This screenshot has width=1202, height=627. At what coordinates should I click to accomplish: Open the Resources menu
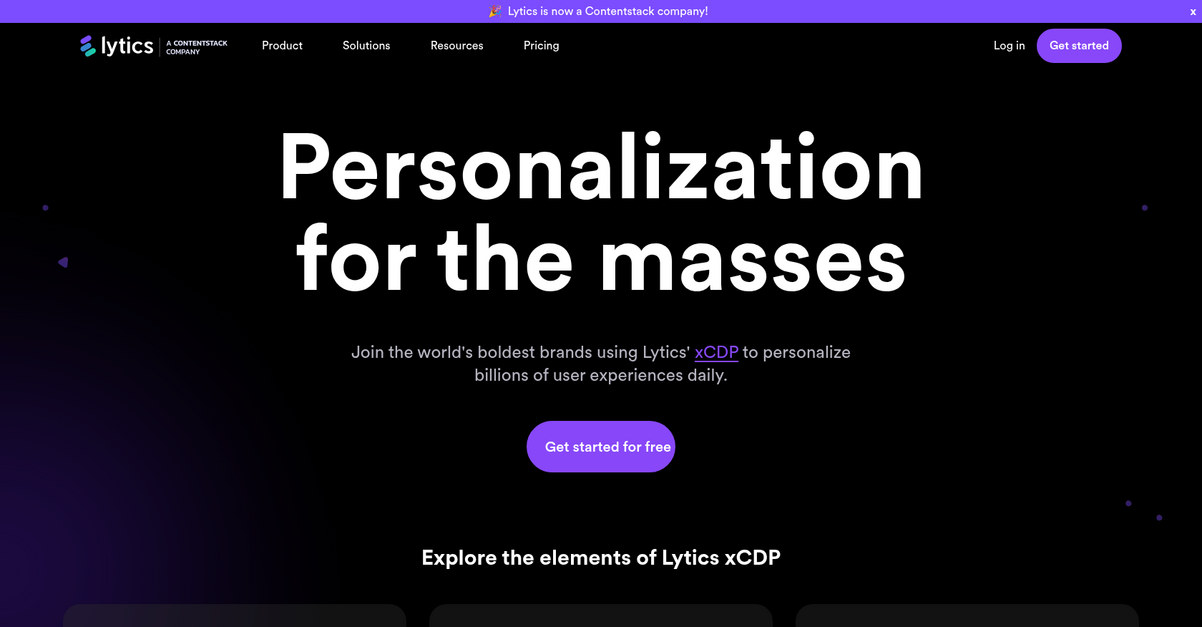pyautogui.click(x=457, y=46)
